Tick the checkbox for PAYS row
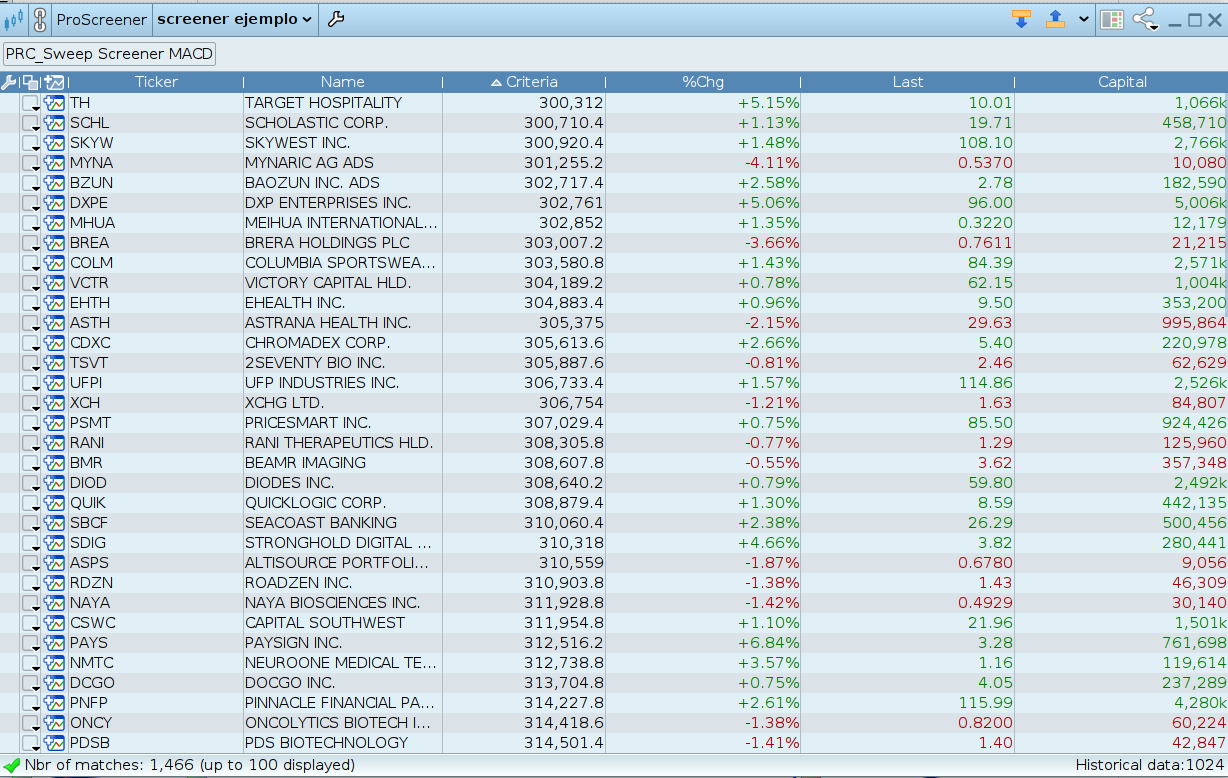This screenshot has height=778, width=1228. click(31, 643)
